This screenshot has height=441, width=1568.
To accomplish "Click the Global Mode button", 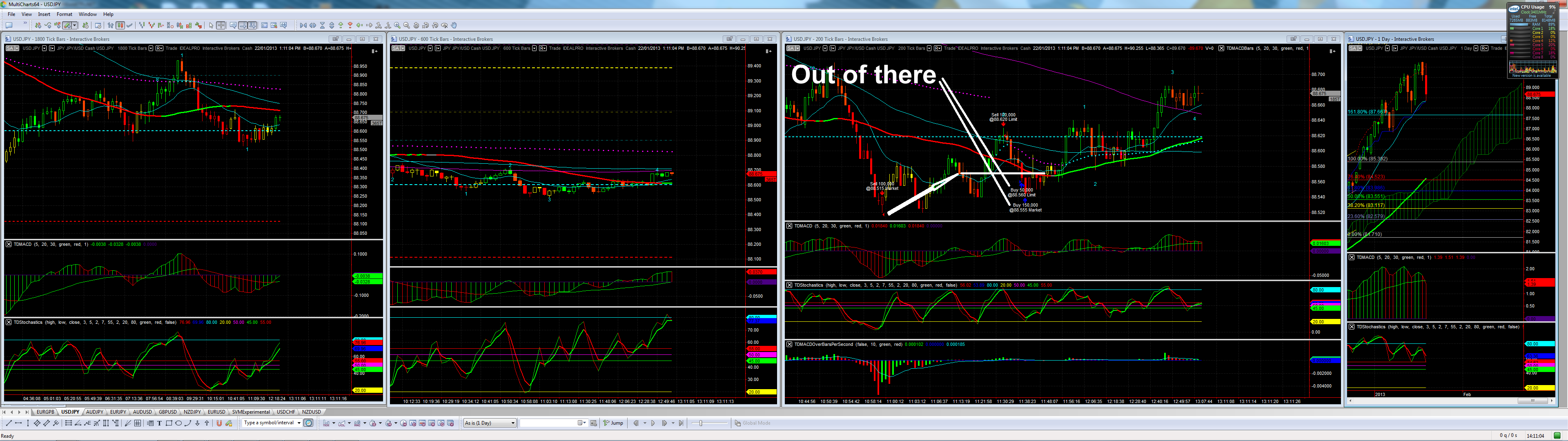I will pos(752,423).
